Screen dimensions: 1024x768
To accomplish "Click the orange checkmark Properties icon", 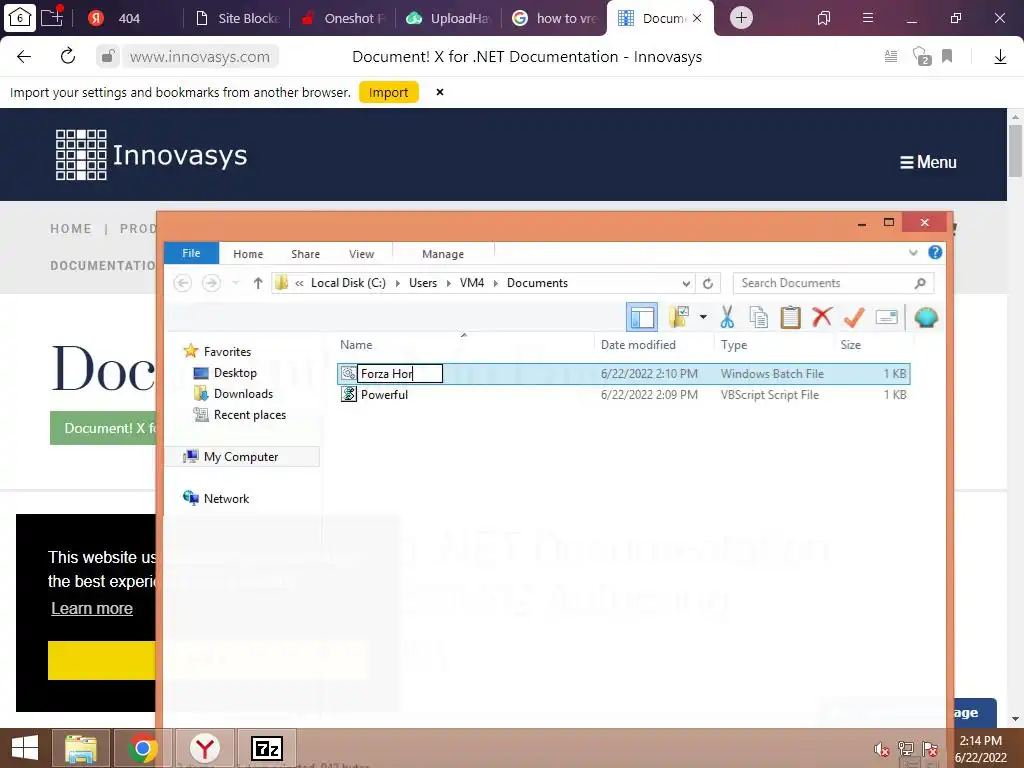I will point(854,317).
